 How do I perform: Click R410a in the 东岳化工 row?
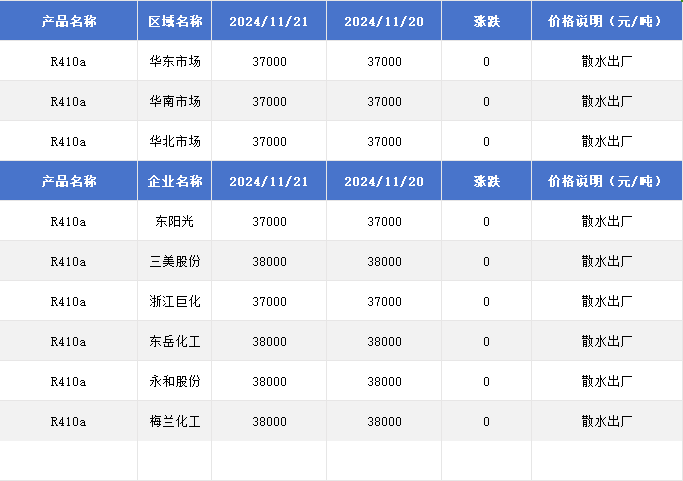pyautogui.click(x=68, y=342)
